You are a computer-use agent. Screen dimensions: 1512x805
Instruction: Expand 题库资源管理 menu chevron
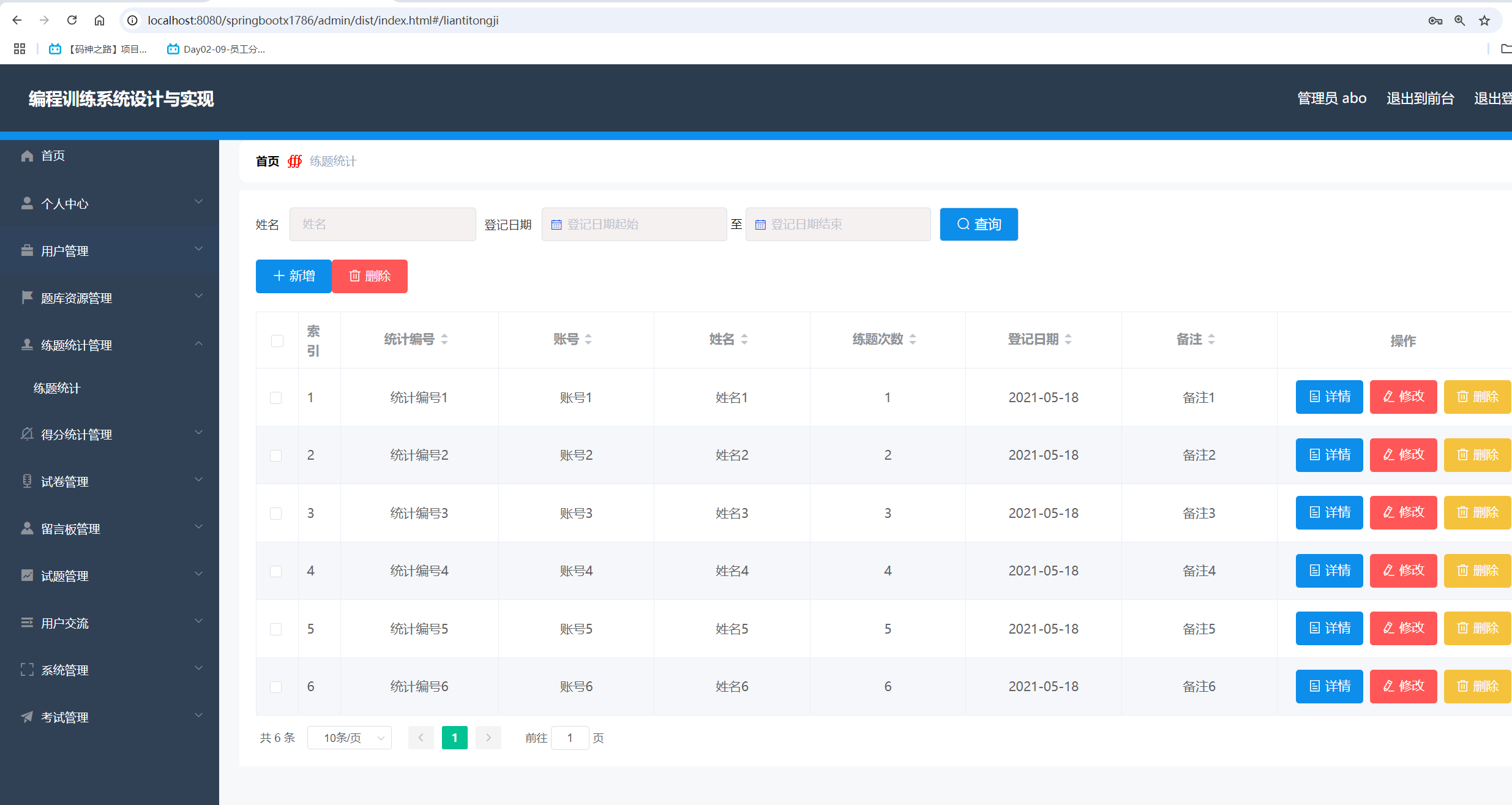(198, 296)
